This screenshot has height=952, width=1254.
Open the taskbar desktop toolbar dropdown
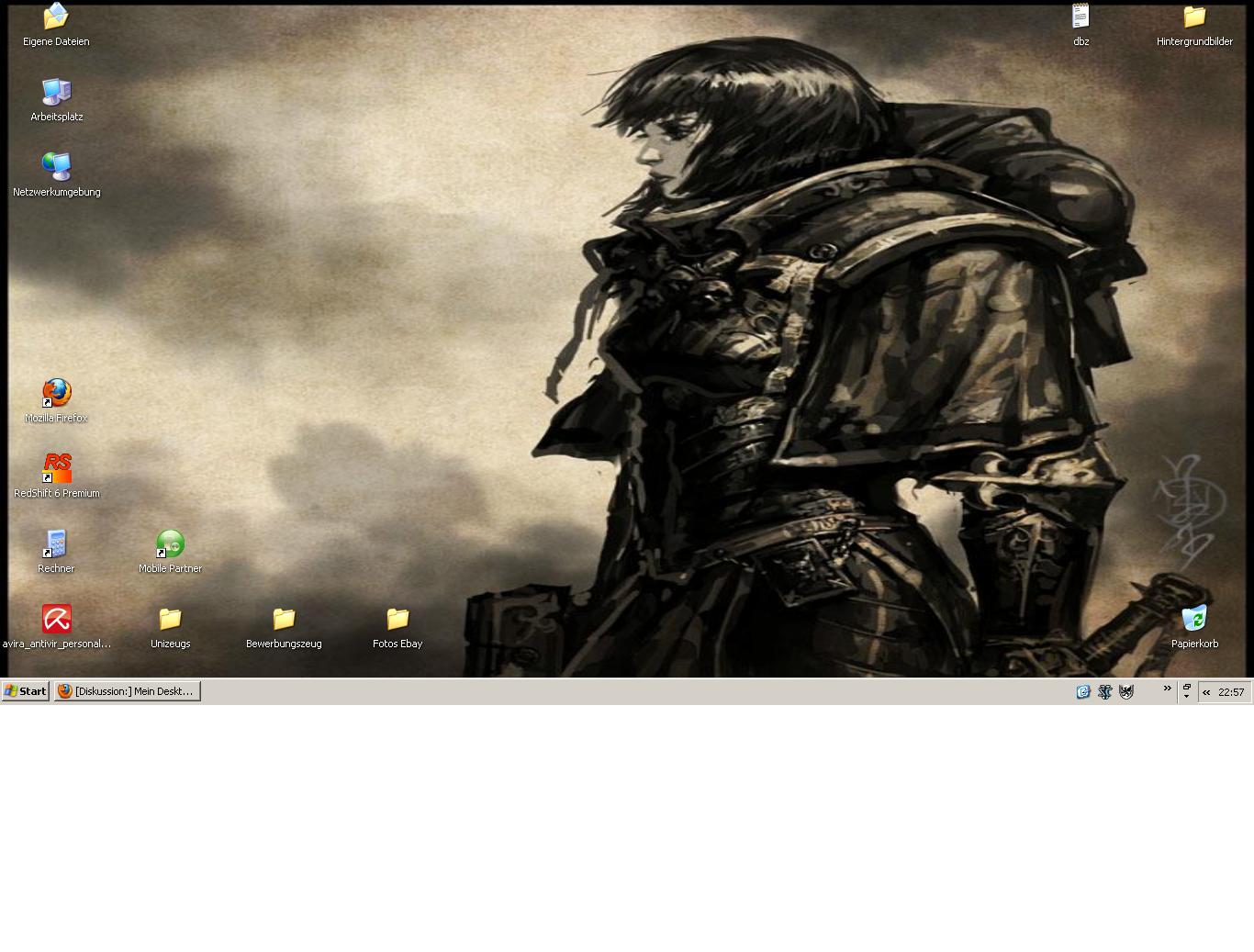[x=1186, y=691]
